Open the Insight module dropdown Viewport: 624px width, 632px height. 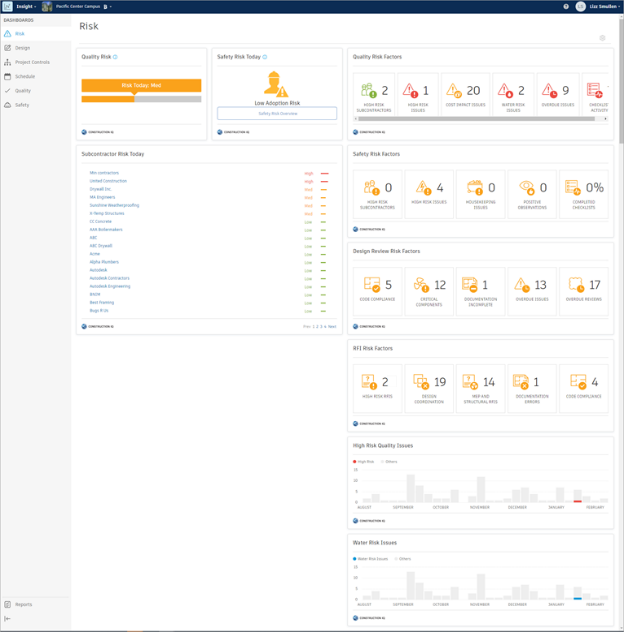tap(26, 6)
